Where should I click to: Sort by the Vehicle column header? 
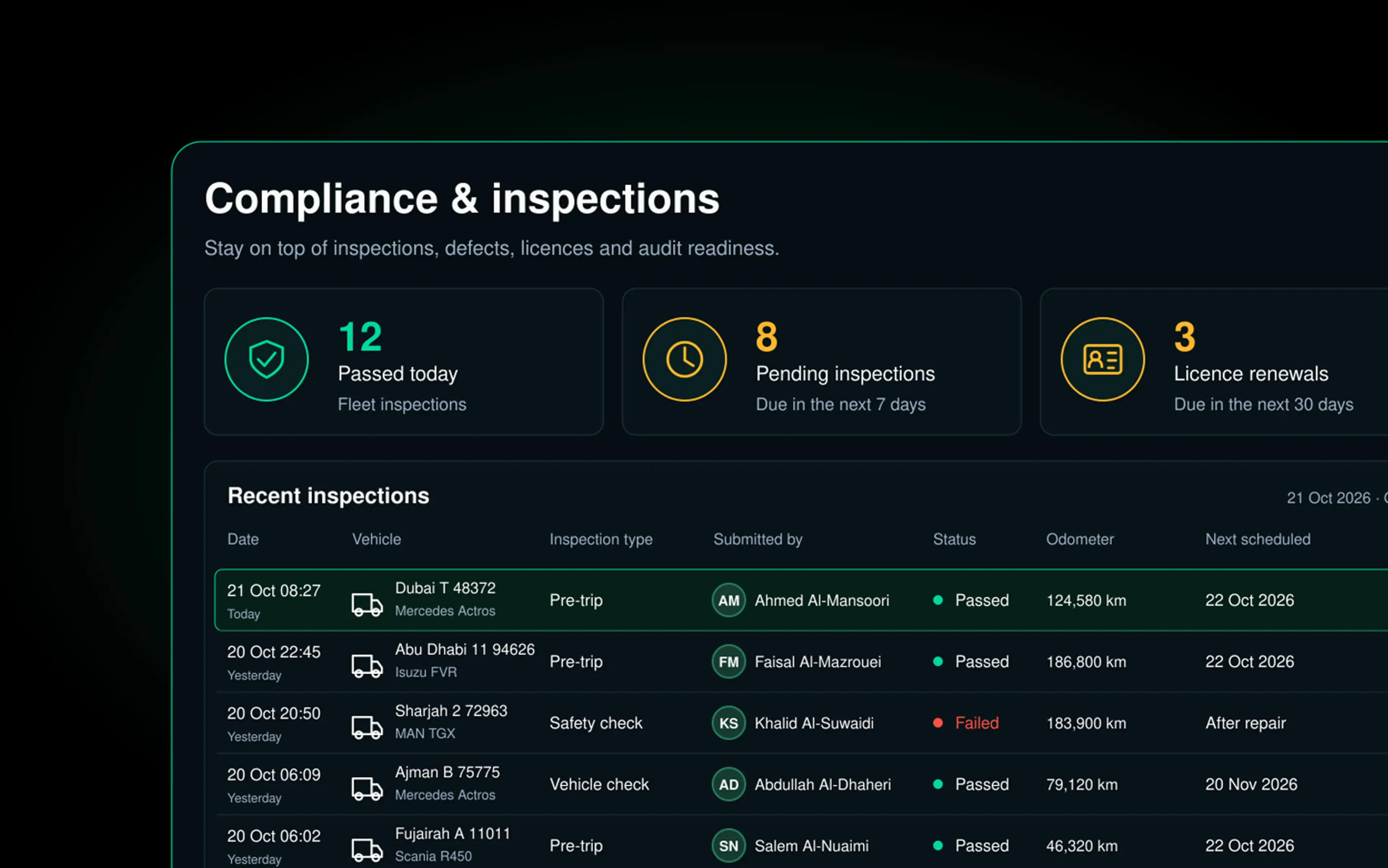point(377,539)
